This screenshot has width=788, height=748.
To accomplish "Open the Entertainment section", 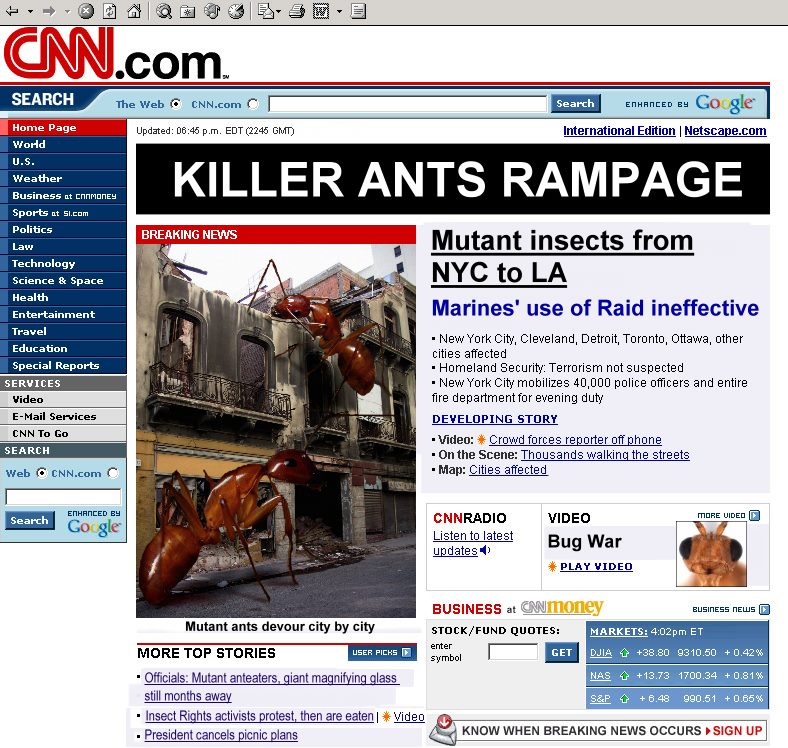I will (63, 315).
